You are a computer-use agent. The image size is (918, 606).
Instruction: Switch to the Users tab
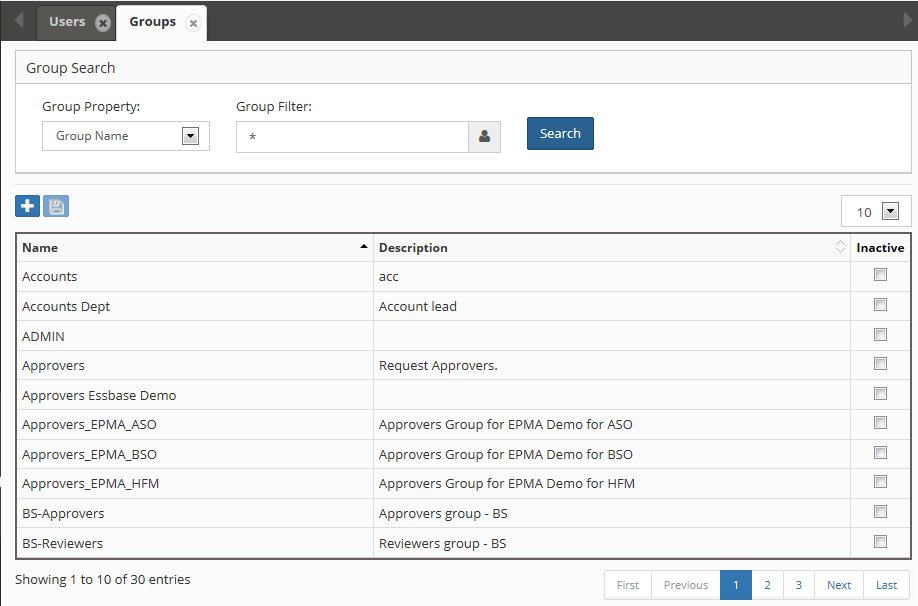[x=67, y=22]
